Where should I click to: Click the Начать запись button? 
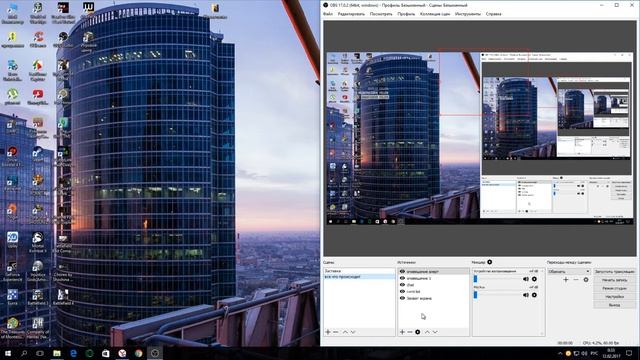(614, 280)
